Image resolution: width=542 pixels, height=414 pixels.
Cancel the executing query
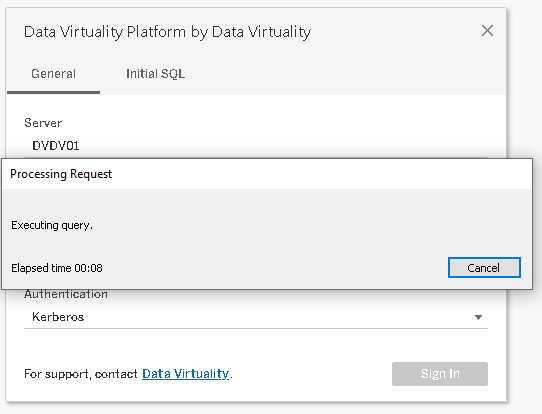point(484,268)
